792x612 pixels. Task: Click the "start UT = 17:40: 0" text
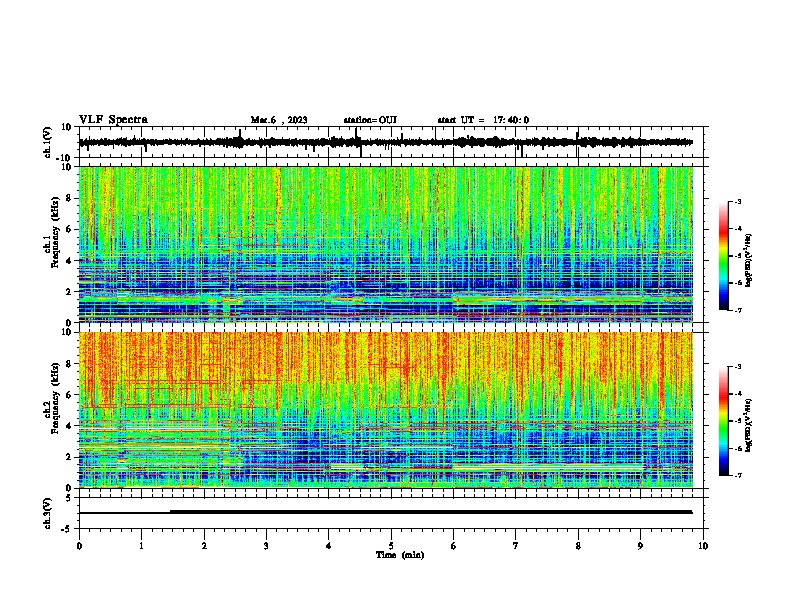pyautogui.click(x=483, y=120)
